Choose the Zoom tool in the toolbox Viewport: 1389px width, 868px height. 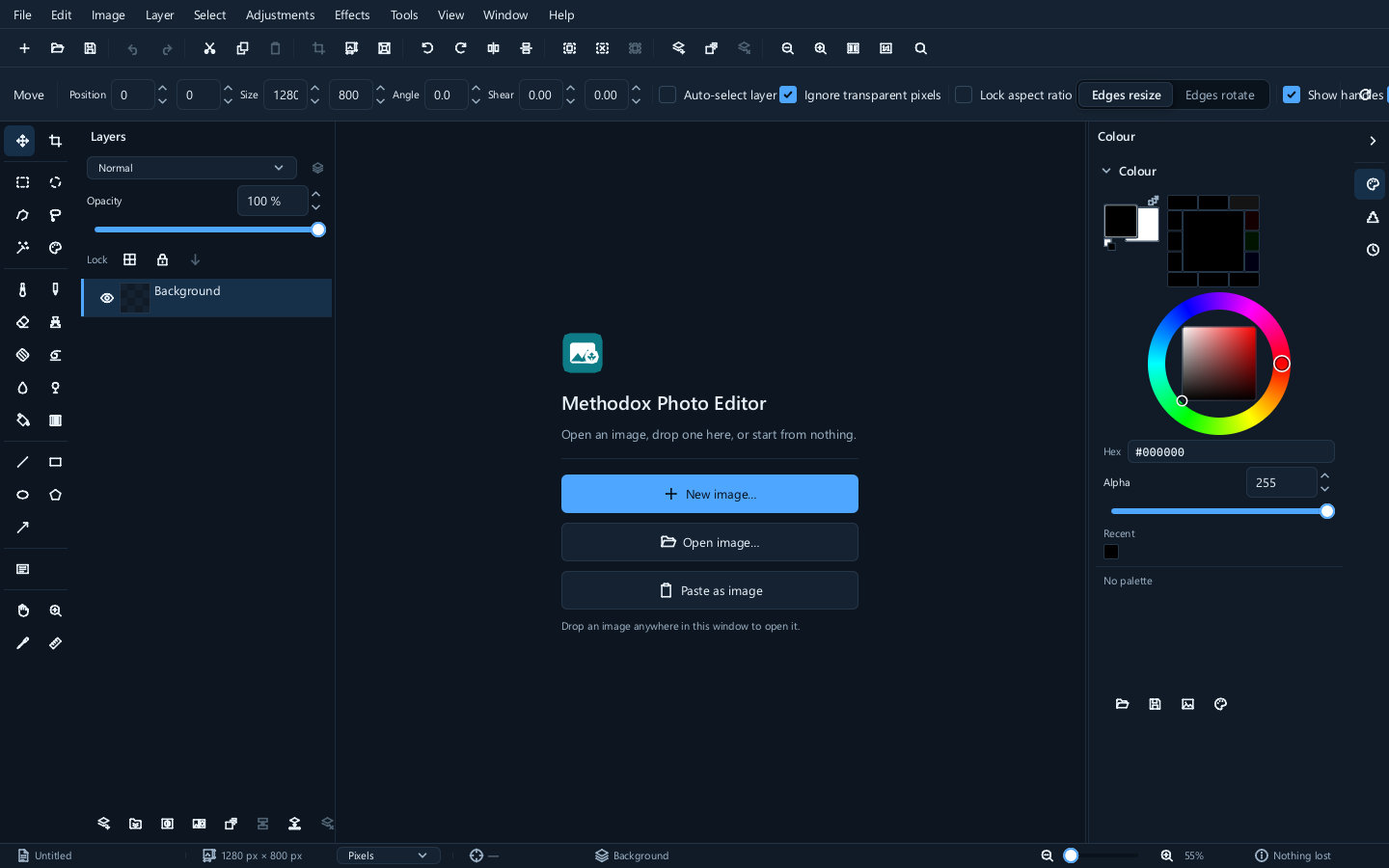click(x=55, y=610)
